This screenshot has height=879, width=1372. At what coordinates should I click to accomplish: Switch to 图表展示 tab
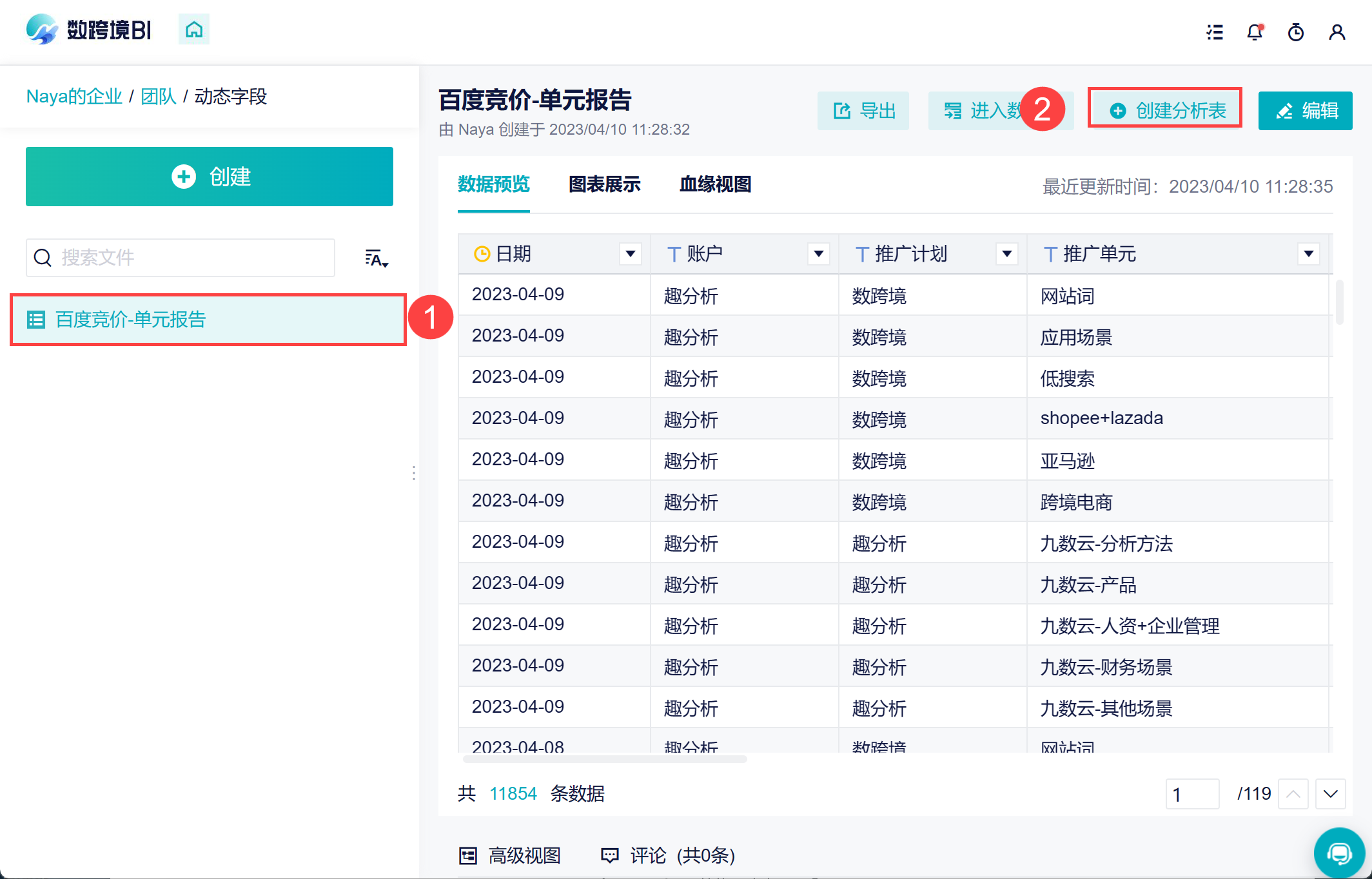pos(604,185)
